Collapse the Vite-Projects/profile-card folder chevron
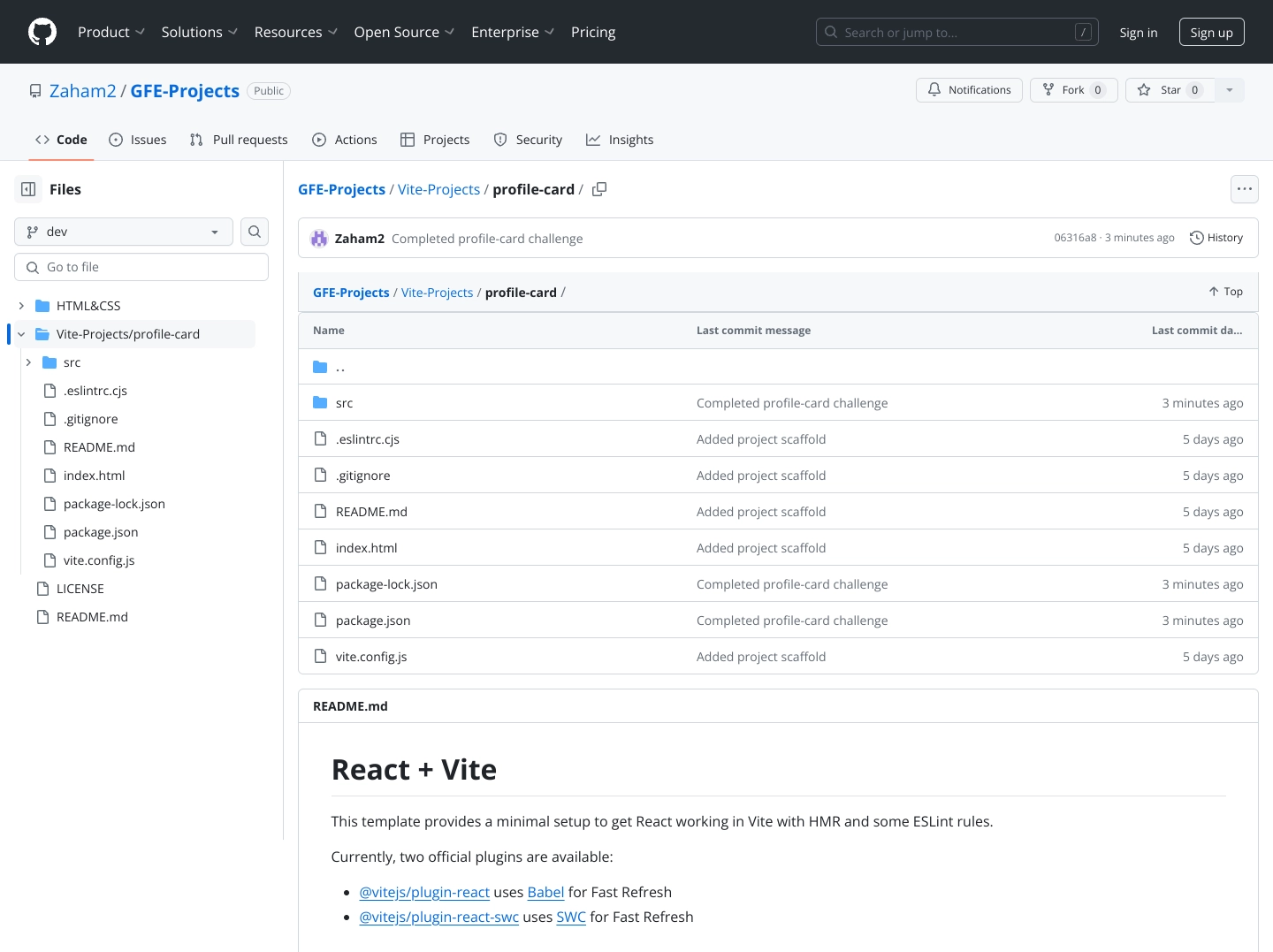This screenshot has height=952, width=1273. click(x=21, y=334)
